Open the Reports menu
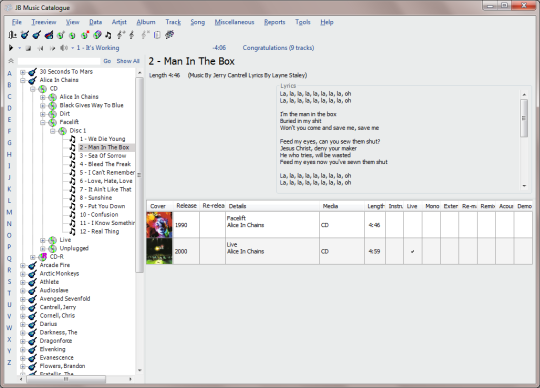This screenshot has height=388, width=540. tap(274, 22)
